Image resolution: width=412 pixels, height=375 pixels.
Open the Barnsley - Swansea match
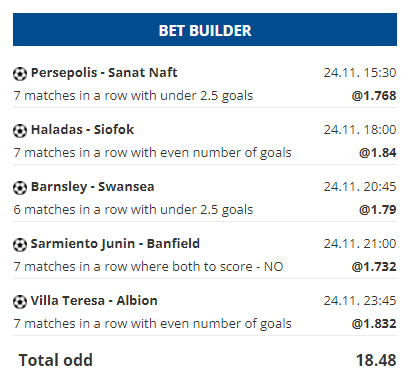93,187
